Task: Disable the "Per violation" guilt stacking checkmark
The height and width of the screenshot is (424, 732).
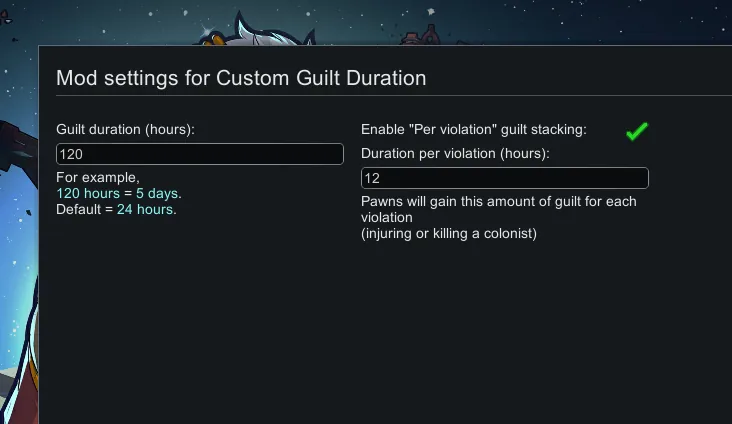Action: (x=637, y=131)
